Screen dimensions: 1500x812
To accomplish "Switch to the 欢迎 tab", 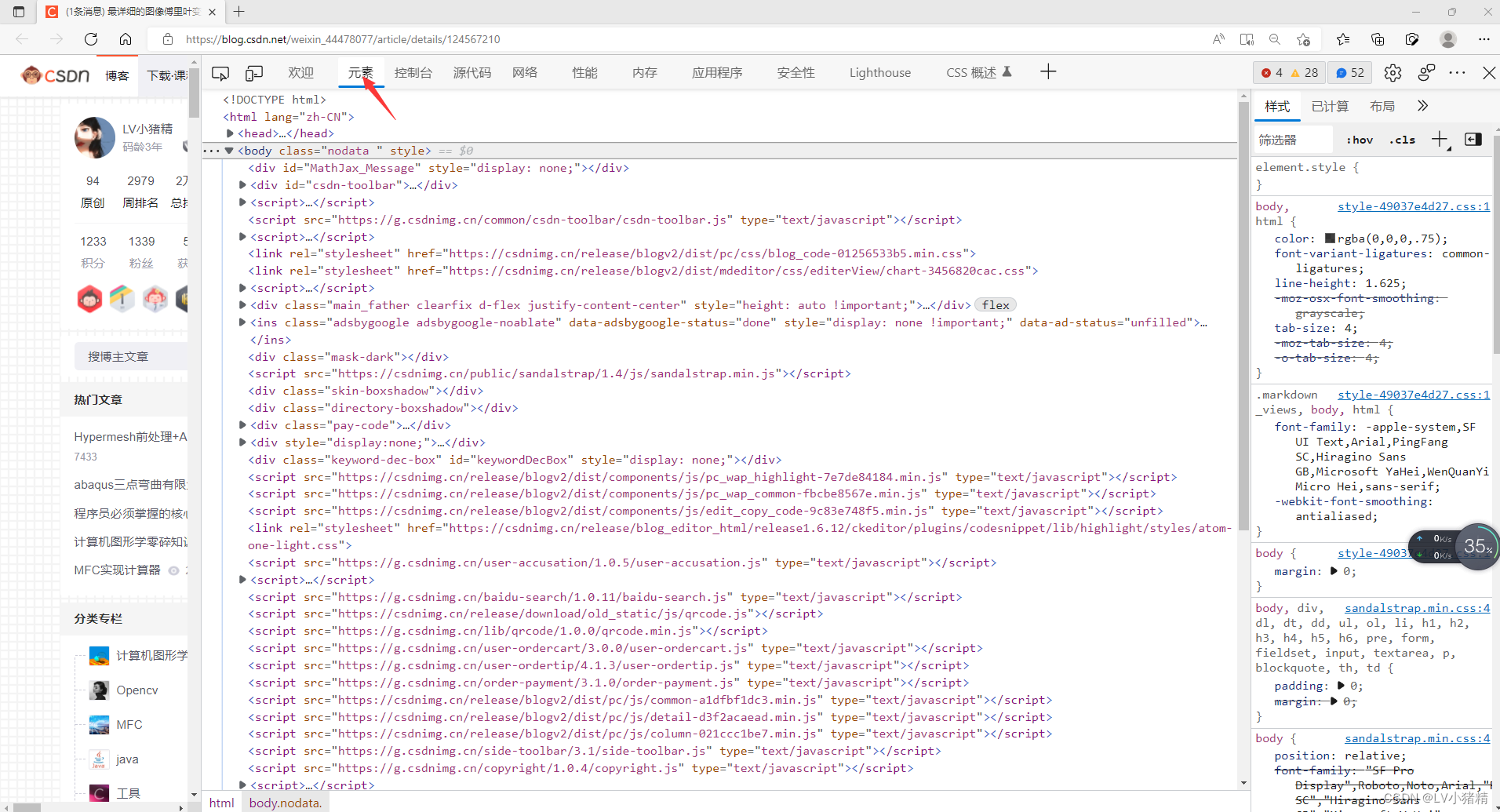I will [x=300, y=73].
